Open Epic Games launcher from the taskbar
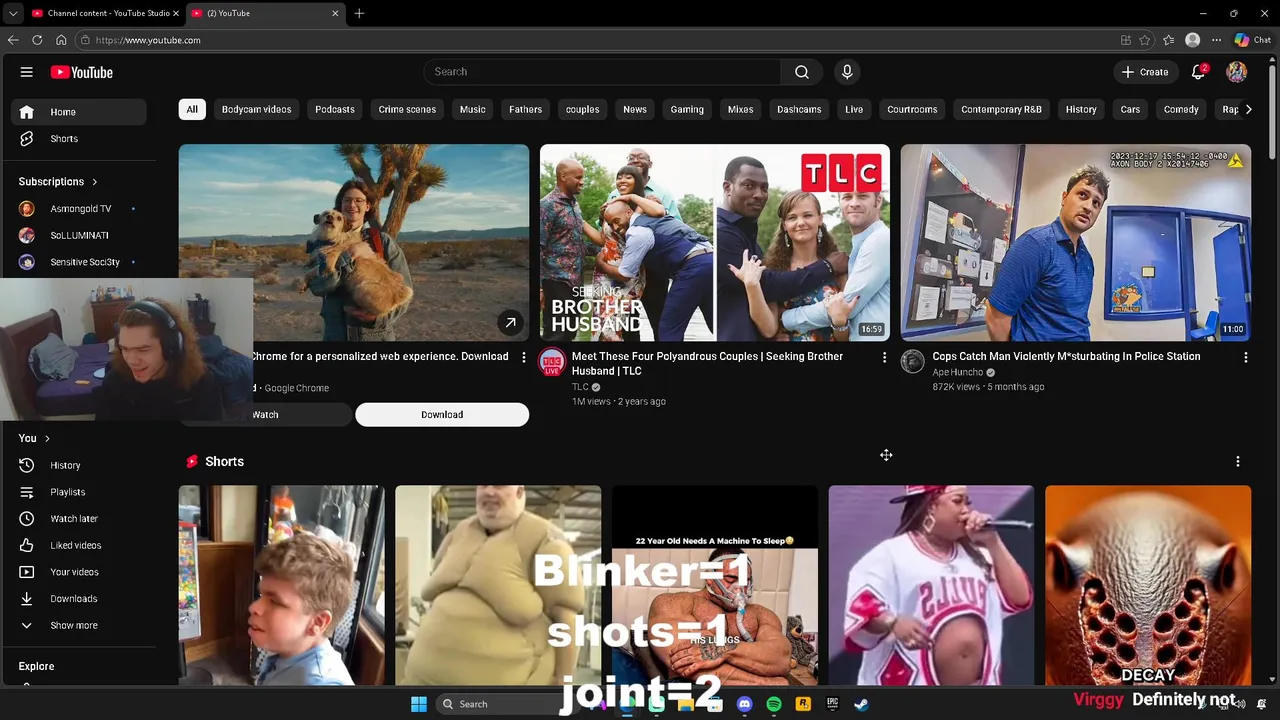This screenshot has width=1280, height=720. [832, 704]
